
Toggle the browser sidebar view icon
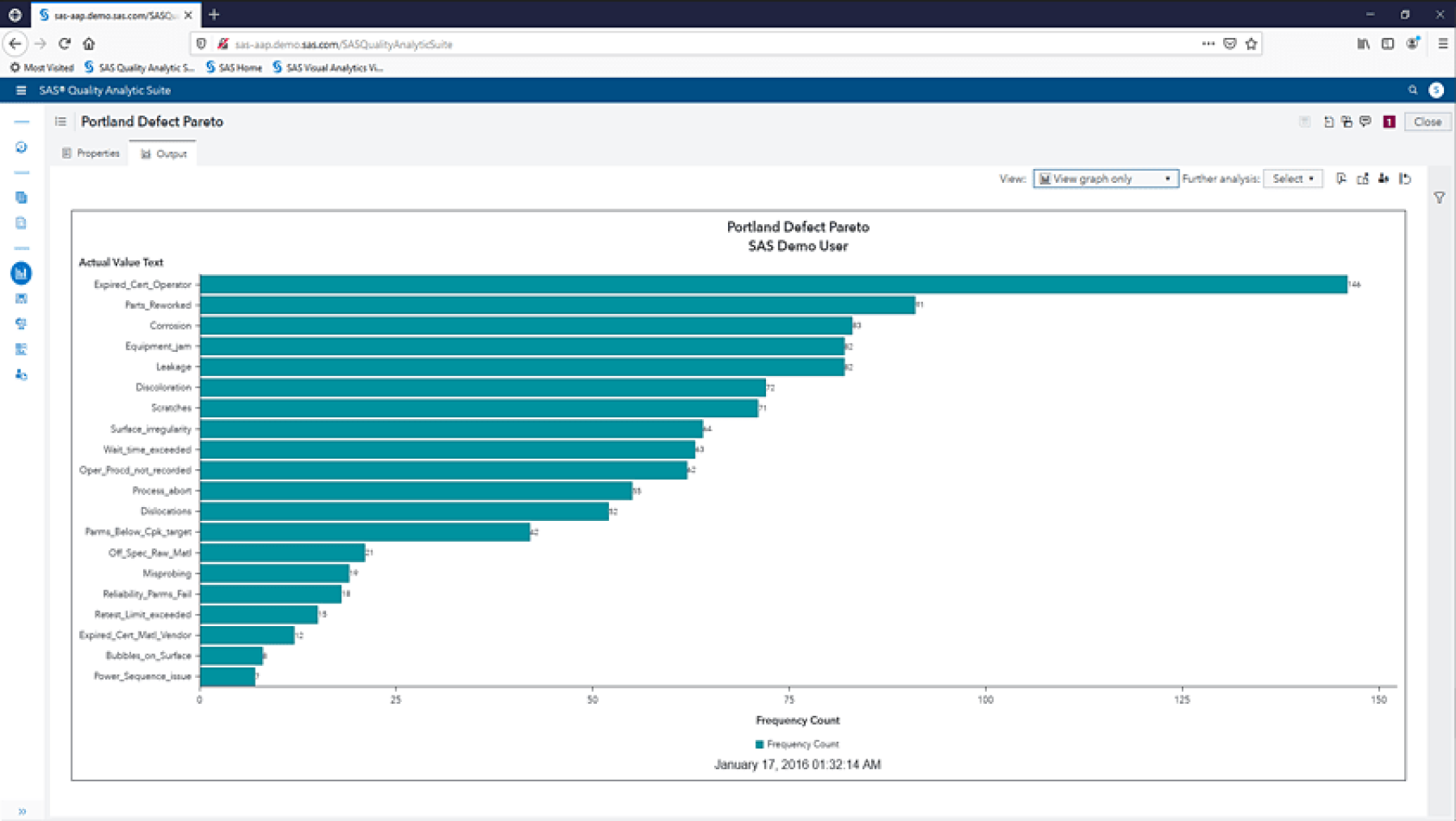pyautogui.click(x=1388, y=44)
